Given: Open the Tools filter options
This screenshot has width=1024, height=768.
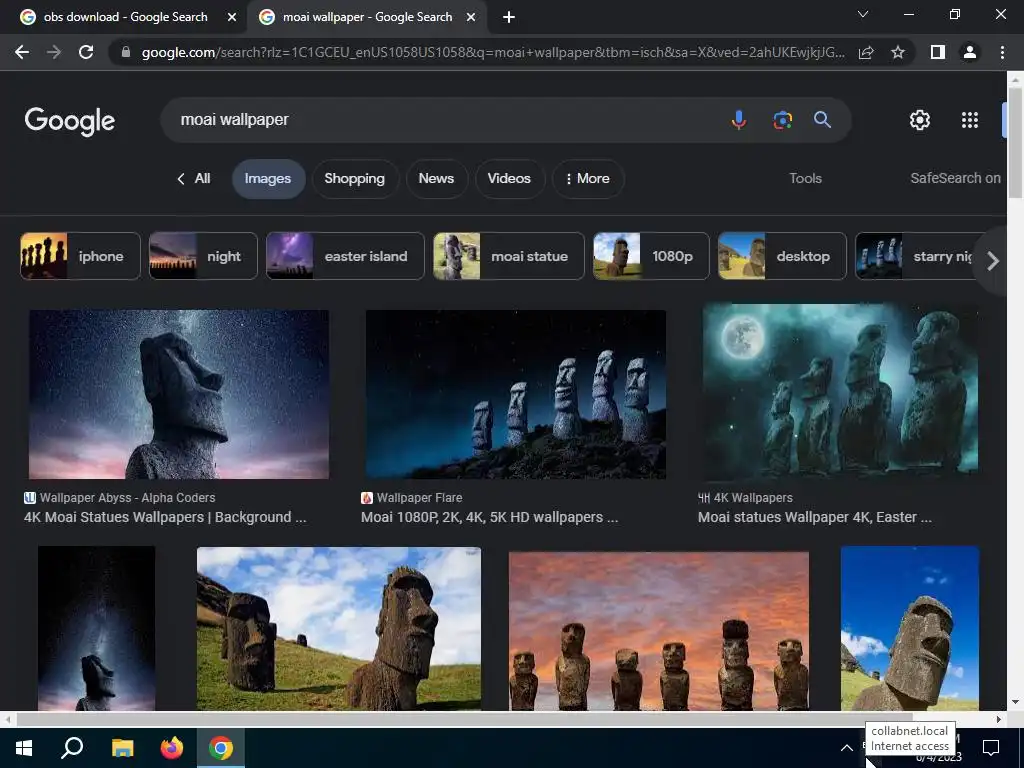Looking at the screenshot, I should pyautogui.click(x=805, y=178).
